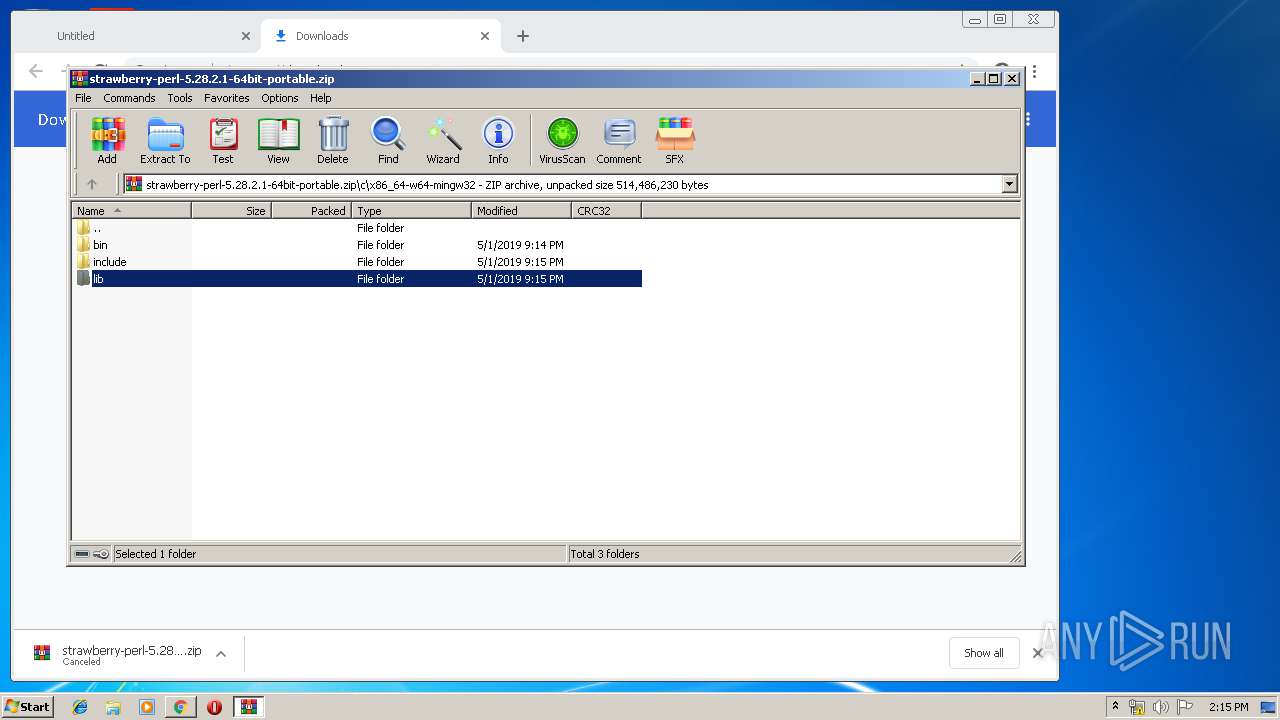Run VirusScan on the archive
This screenshot has width=1280, height=720.
click(562, 140)
